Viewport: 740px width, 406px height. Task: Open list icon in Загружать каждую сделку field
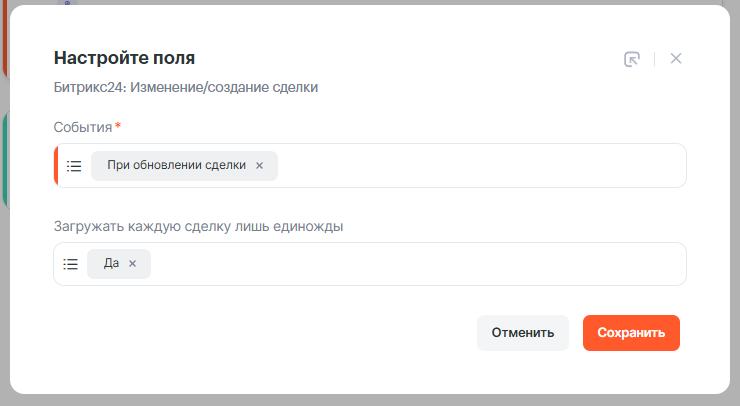(x=71, y=264)
